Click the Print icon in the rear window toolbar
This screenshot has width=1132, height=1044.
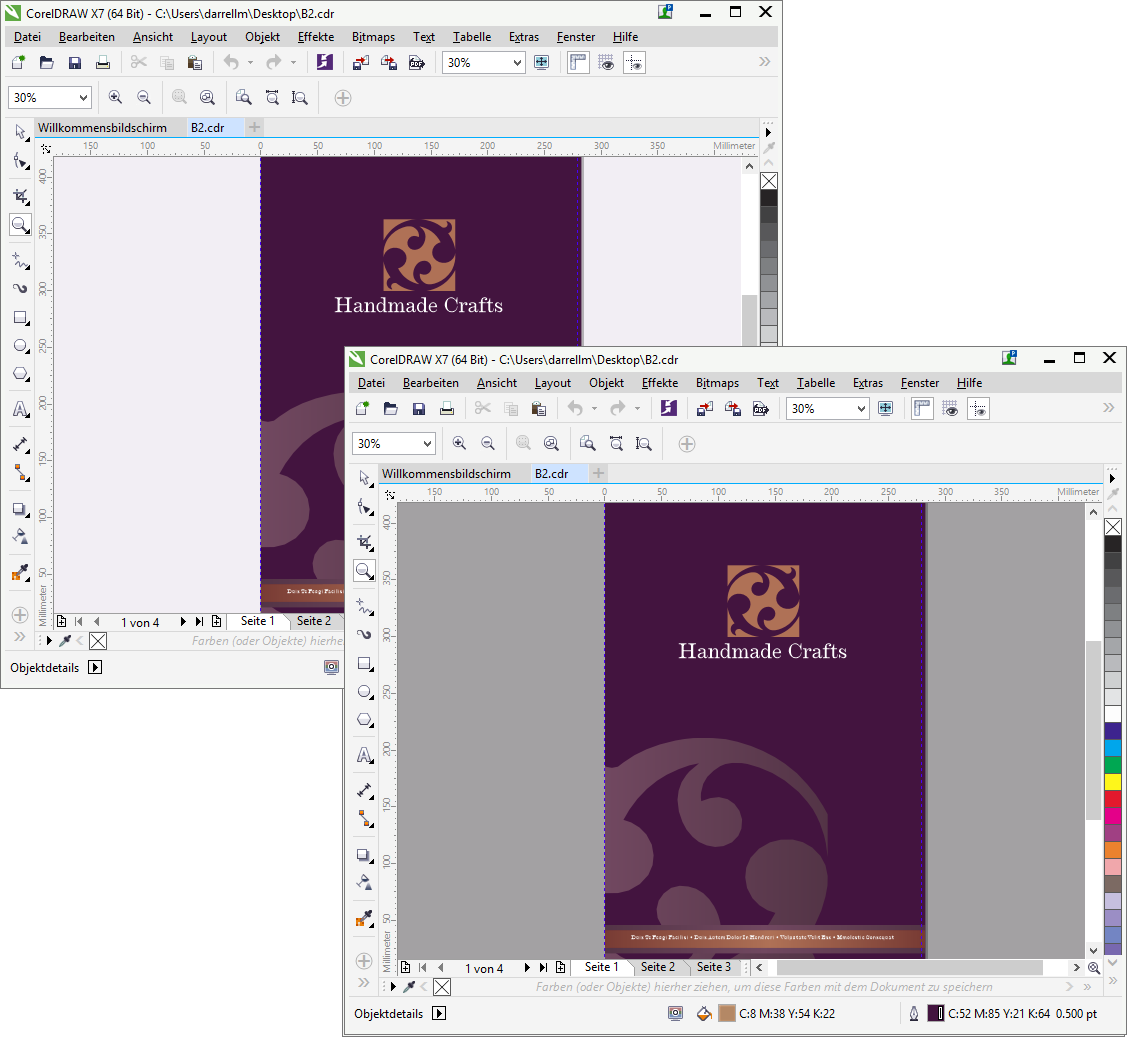pyautogui.click(x=103, y=62)
